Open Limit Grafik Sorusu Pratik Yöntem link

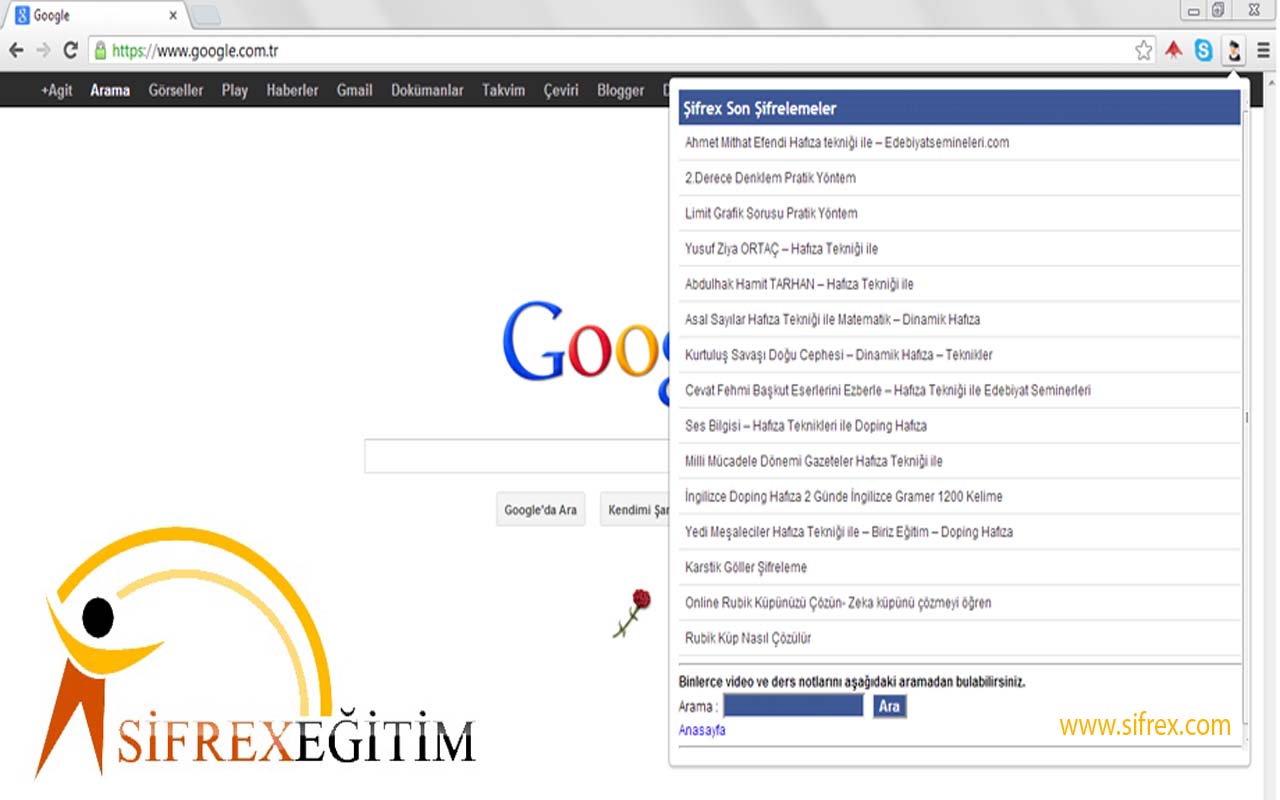coord(771,213)
